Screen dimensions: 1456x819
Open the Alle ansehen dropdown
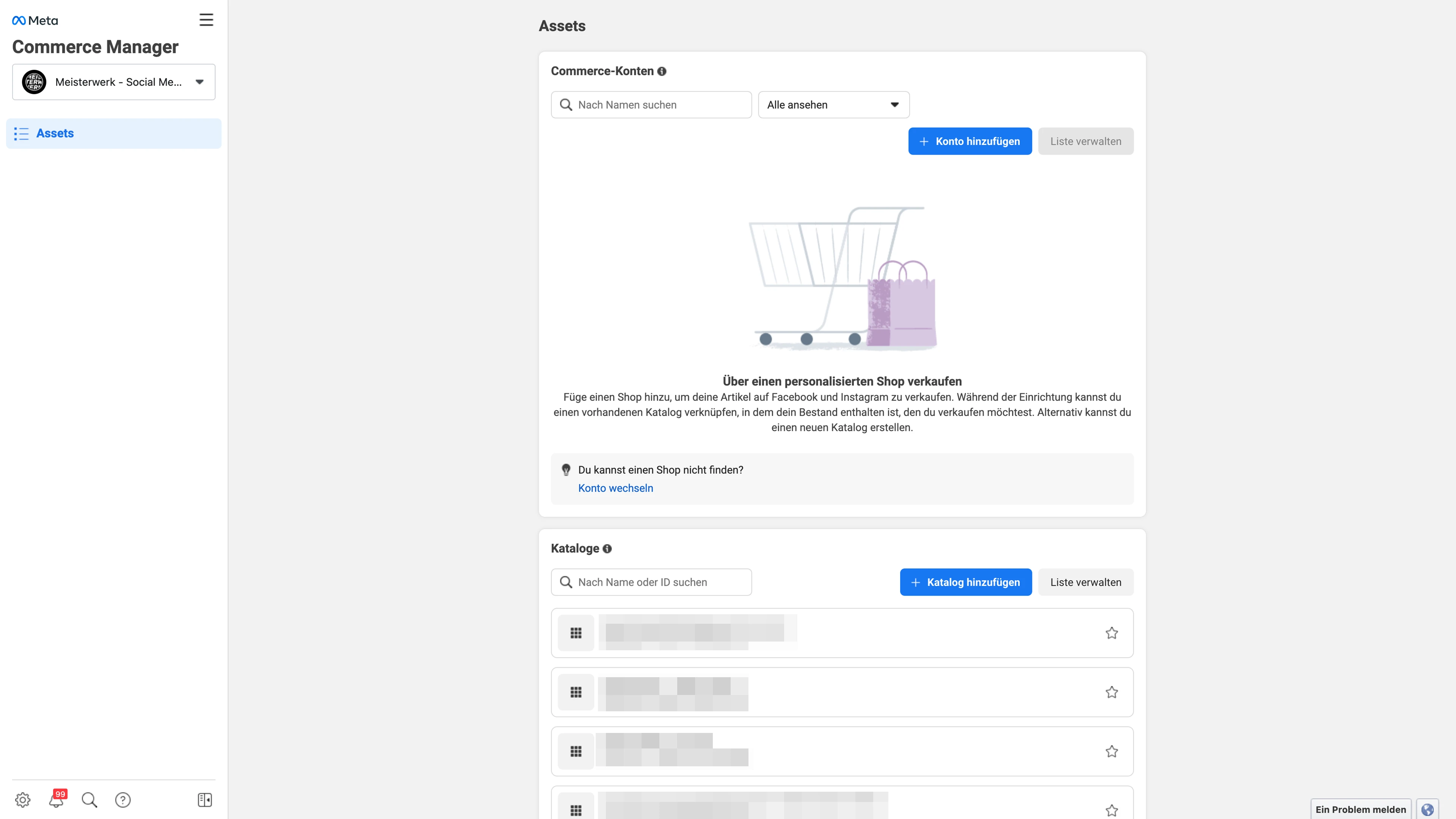coord(833,105)
